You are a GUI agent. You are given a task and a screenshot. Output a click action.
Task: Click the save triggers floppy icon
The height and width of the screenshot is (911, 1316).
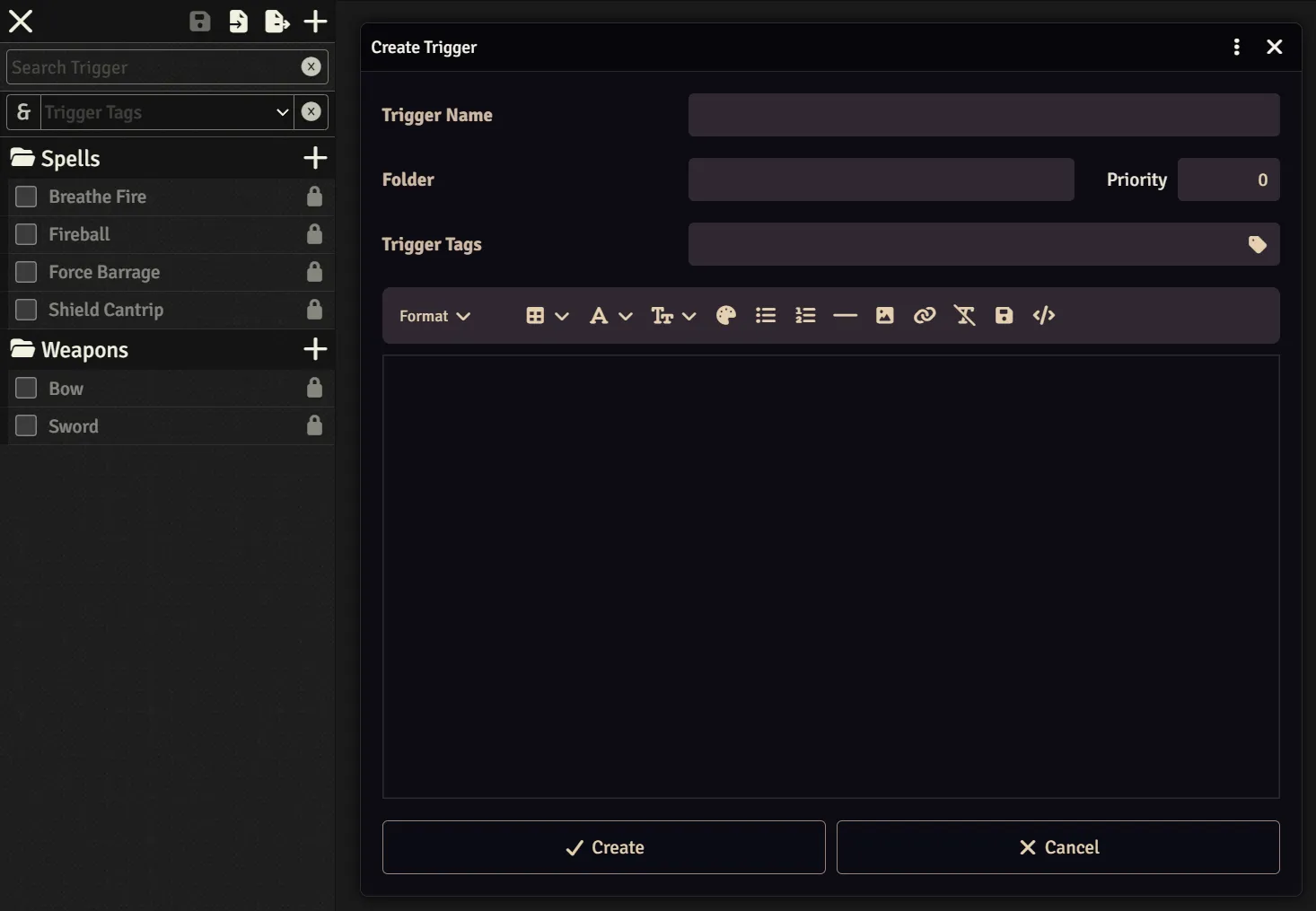200,22
